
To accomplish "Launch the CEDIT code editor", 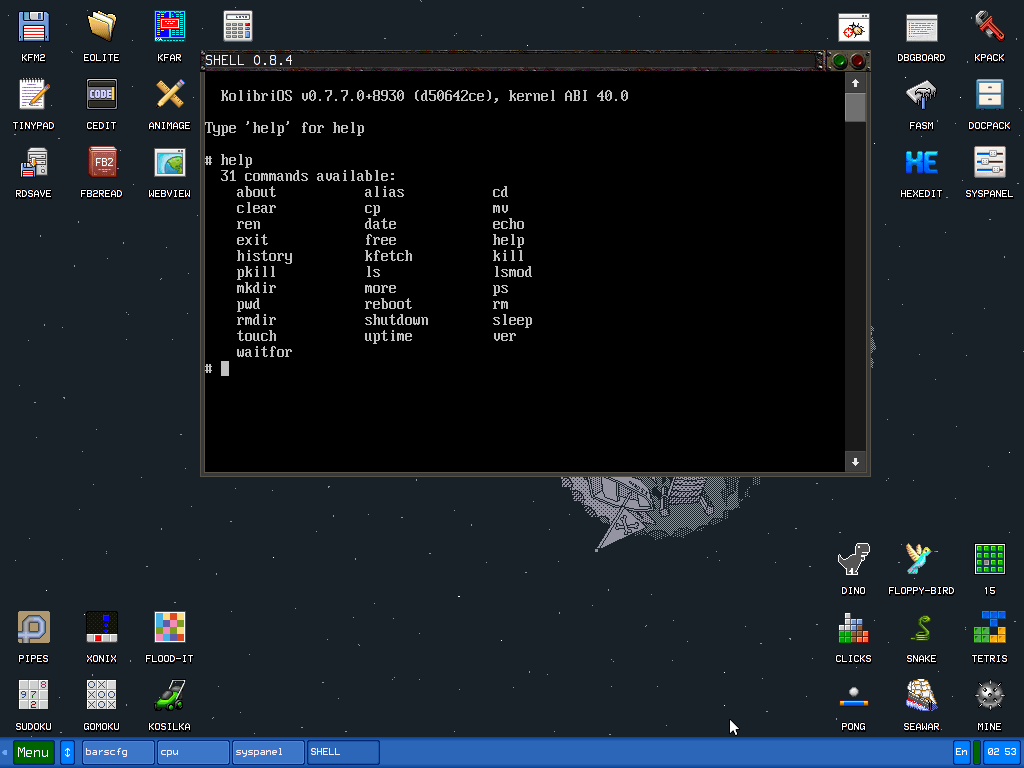I will point(100,92).
